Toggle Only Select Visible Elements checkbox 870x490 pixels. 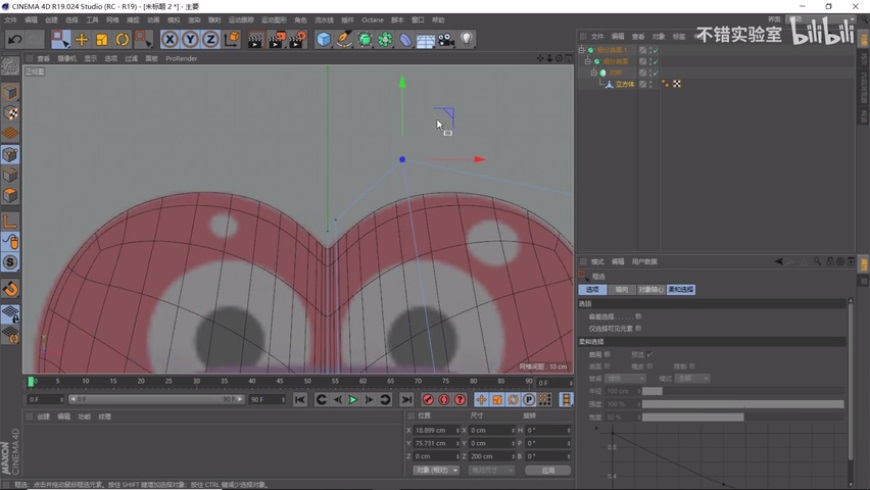click(x=638, y=329)
